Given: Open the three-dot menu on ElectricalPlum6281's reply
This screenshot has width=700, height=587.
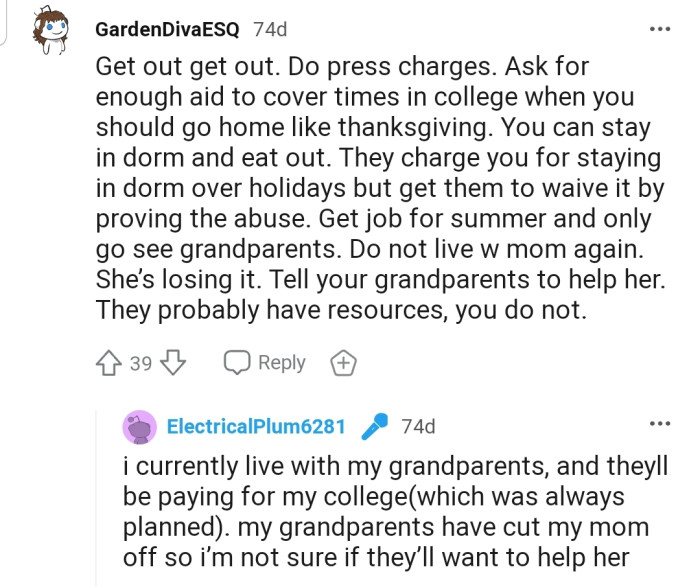Looking at the screenshot, I should [659, 425].
